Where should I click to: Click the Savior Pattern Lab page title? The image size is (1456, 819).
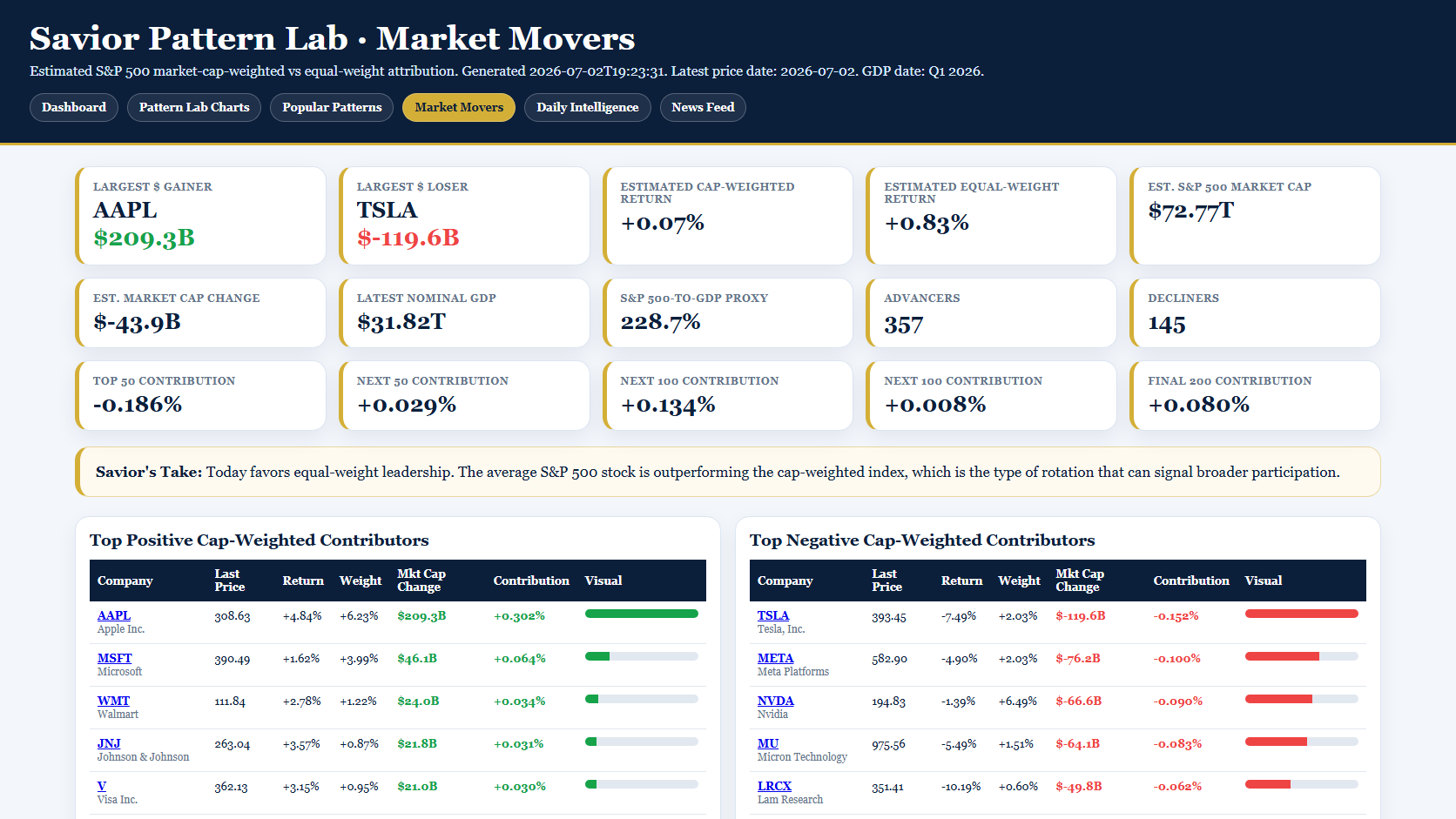pos(332,38)
